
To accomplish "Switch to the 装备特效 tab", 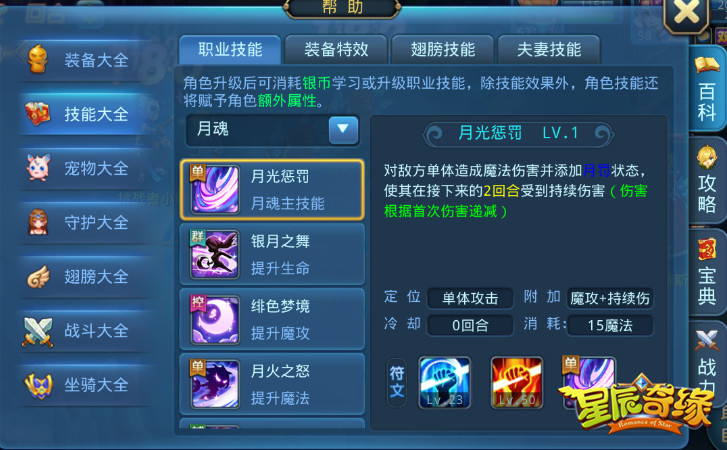I will (x=336, y=50).
